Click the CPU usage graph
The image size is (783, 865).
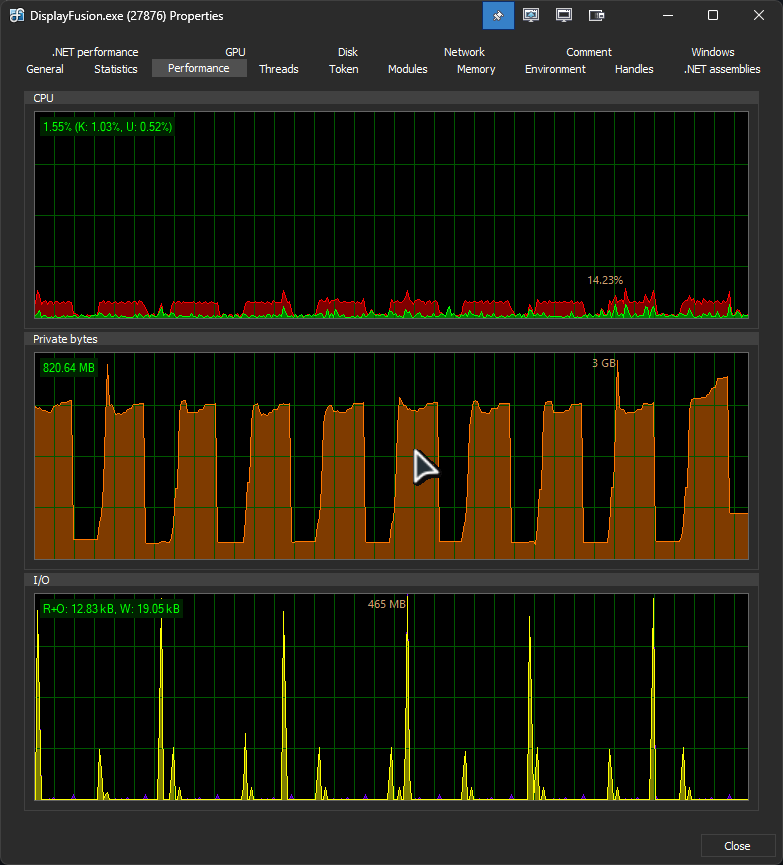click(x=391, y=215)
